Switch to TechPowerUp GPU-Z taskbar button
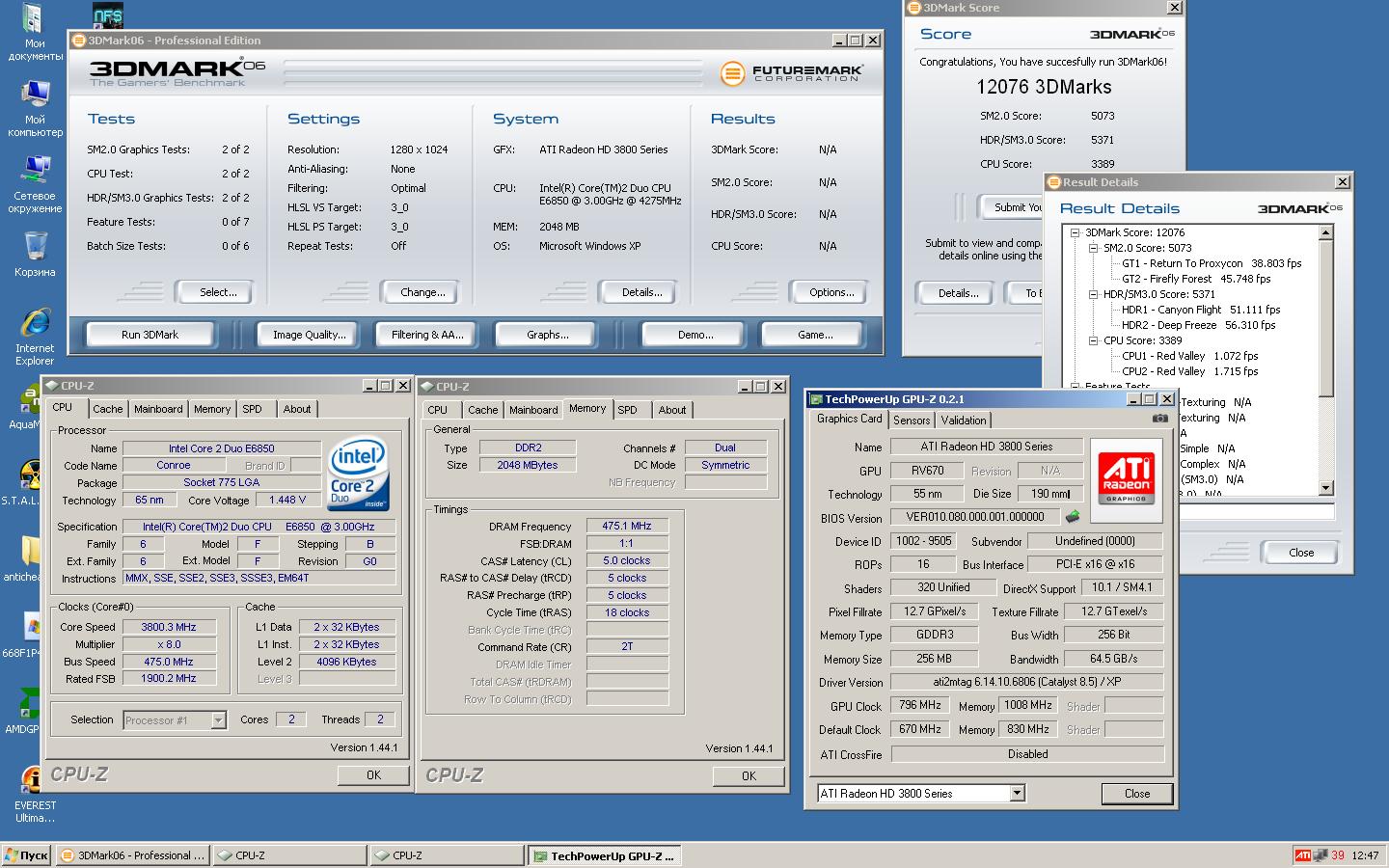 605,855
